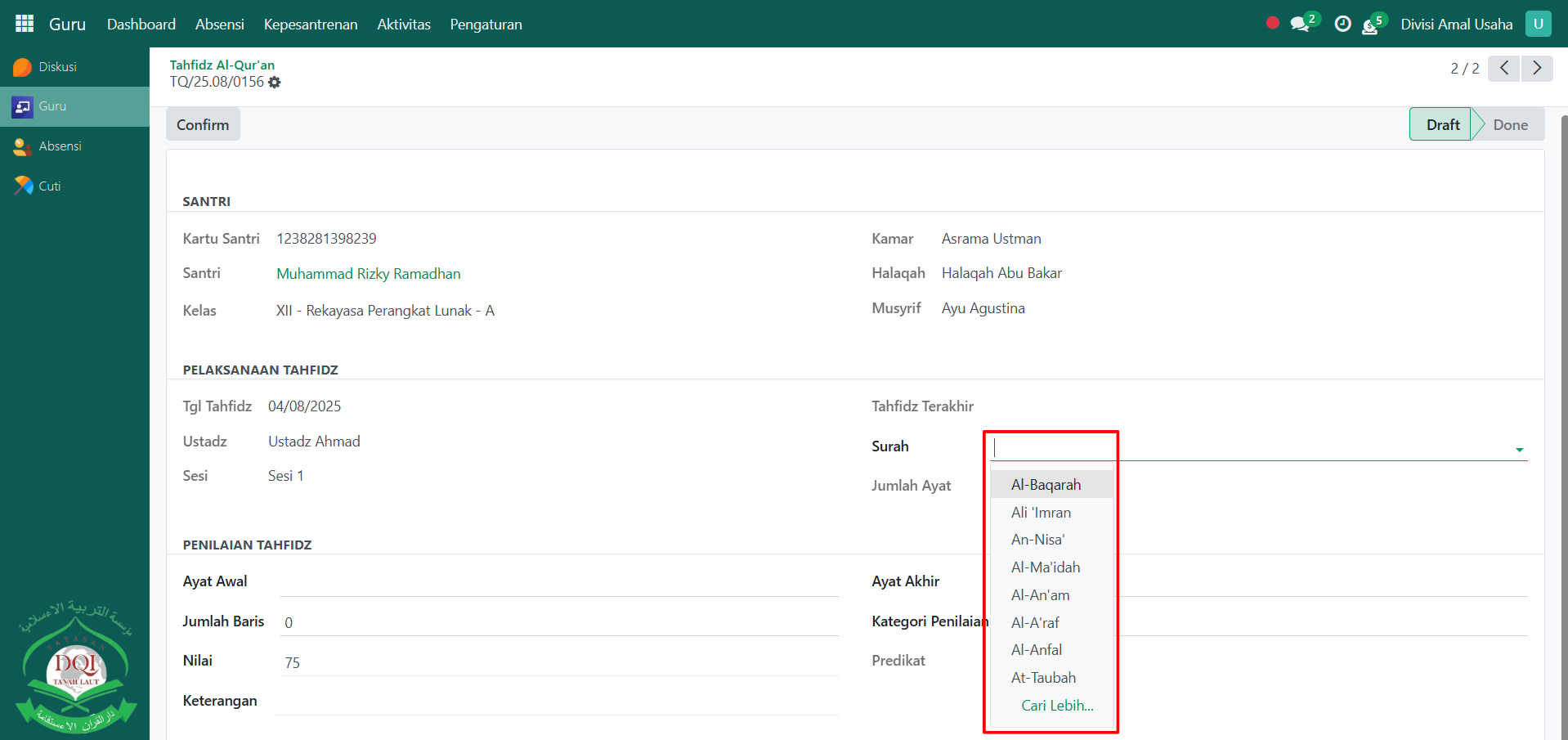Image resolution: width=1568 pixels, height=740 pixels.
Task: Collapse the Surah dropdown arrow
Action: tap(1519, 449)
